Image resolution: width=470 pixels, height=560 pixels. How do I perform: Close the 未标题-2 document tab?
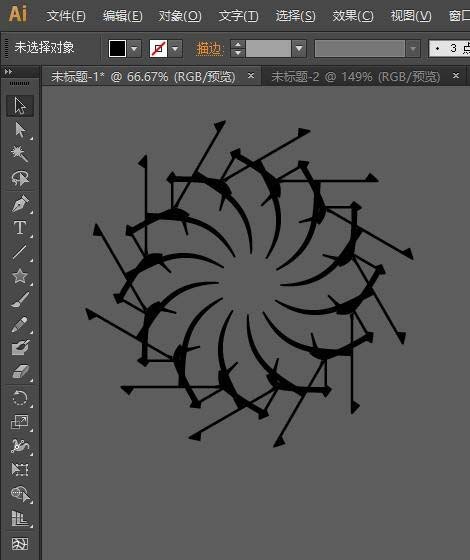pos(456,76)
